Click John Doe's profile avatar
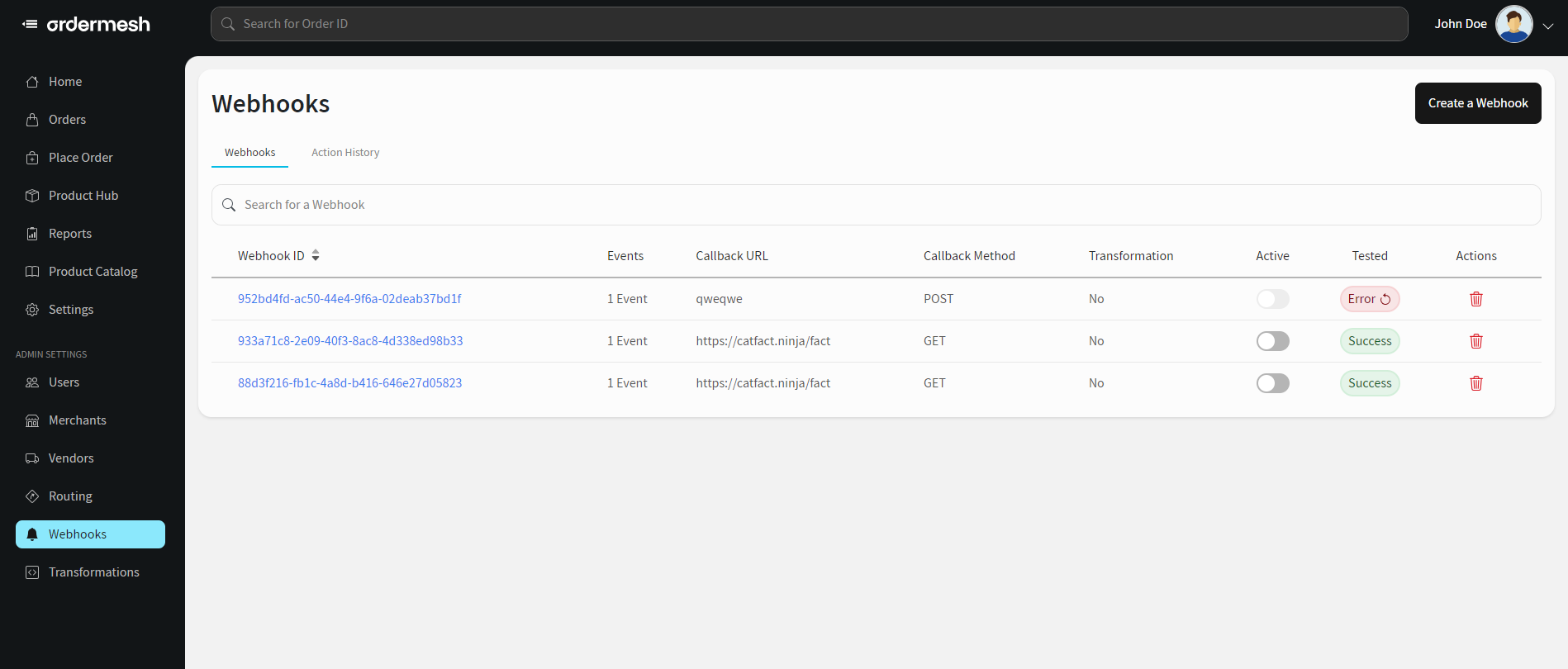The height and width of the screenshot is (669, 1568). (1513, 24)
